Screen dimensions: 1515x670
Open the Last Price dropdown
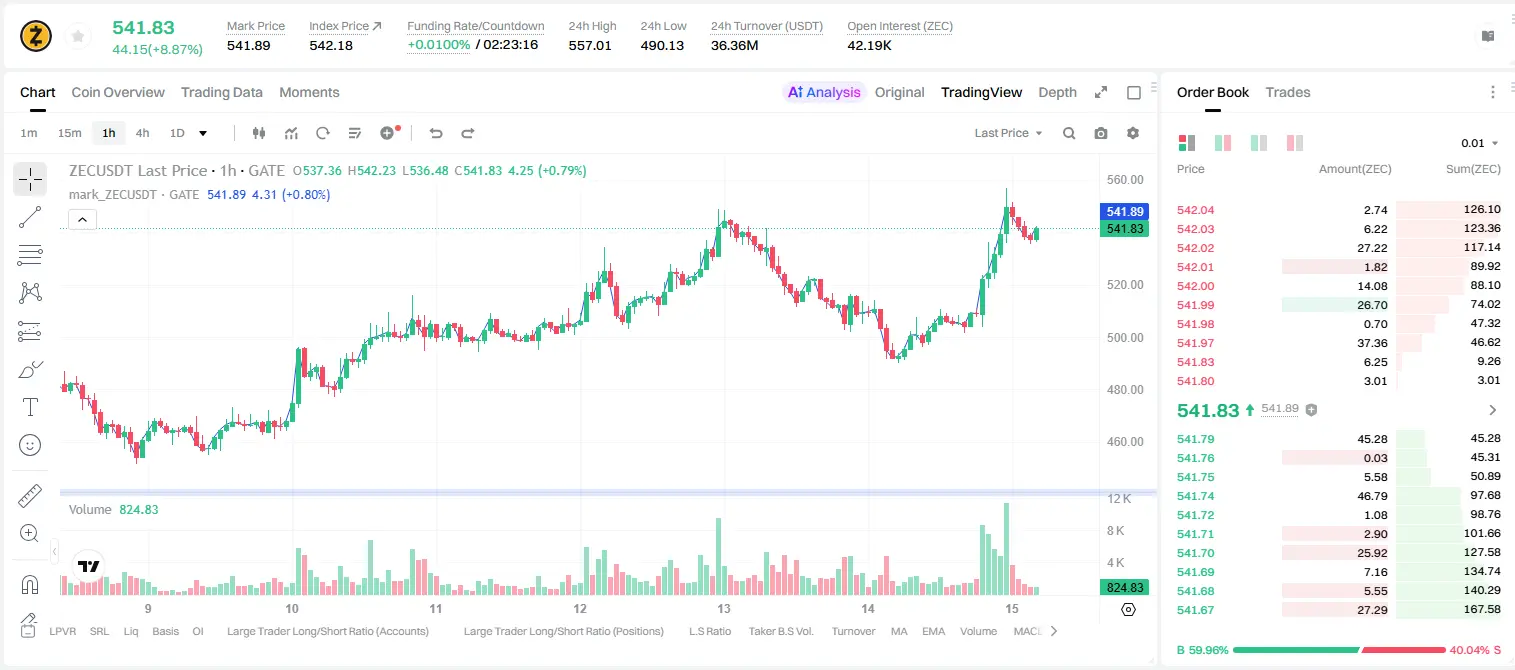[x=1008, y=133]
